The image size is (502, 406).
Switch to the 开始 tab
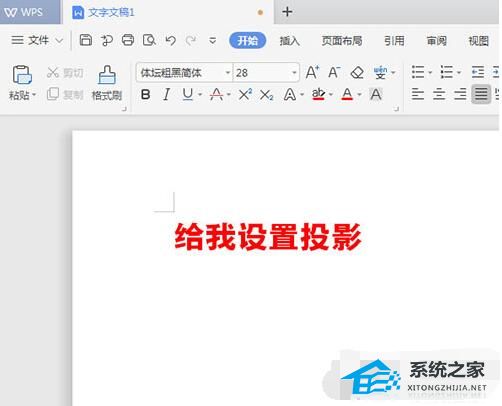click(247, 41)
